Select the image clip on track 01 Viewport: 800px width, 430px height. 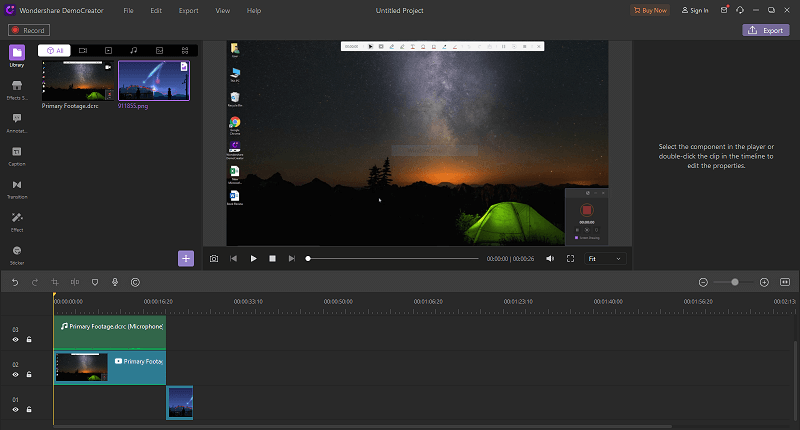tap(180, 403)
